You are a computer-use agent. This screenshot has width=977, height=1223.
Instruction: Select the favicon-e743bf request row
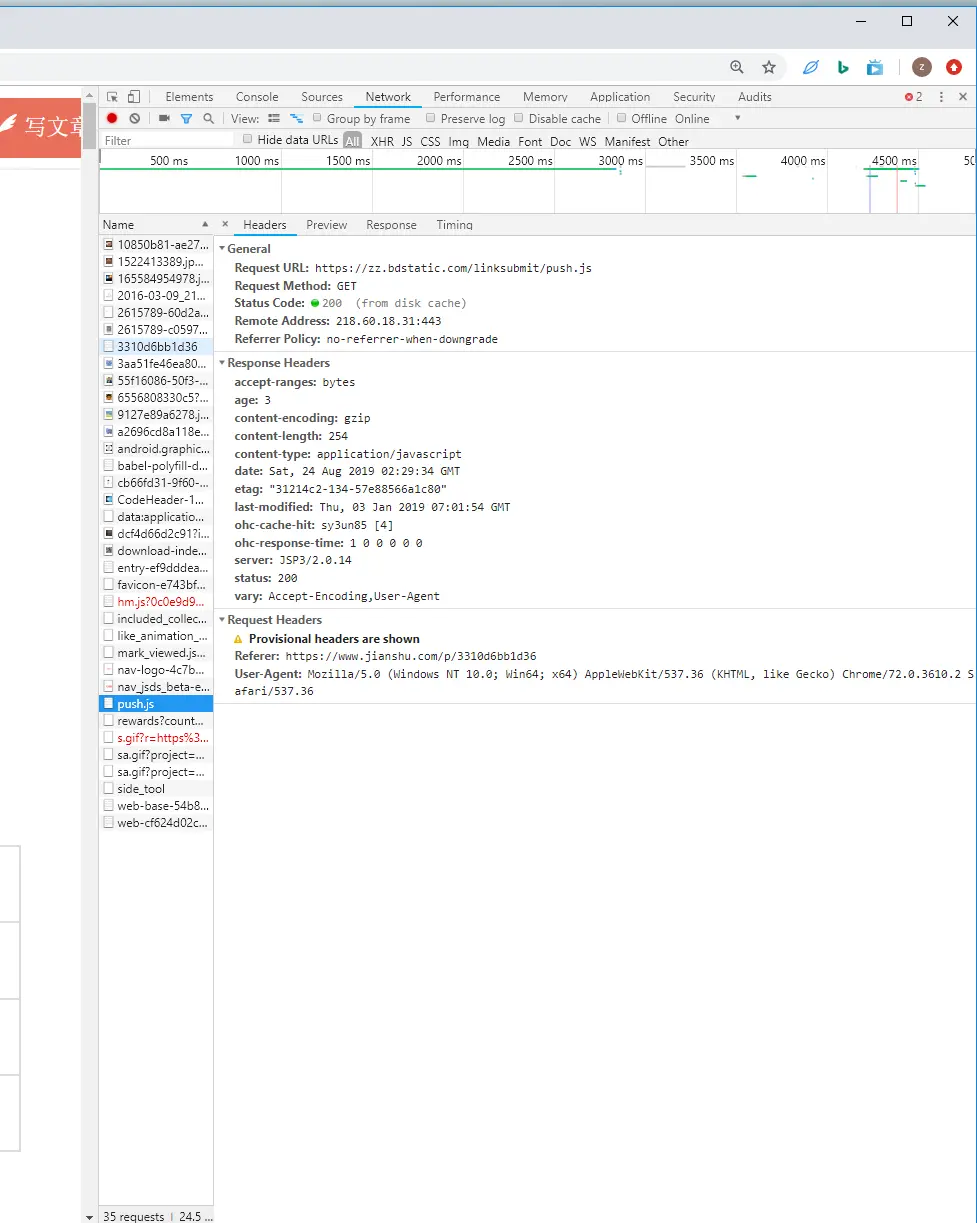(156, 584)
